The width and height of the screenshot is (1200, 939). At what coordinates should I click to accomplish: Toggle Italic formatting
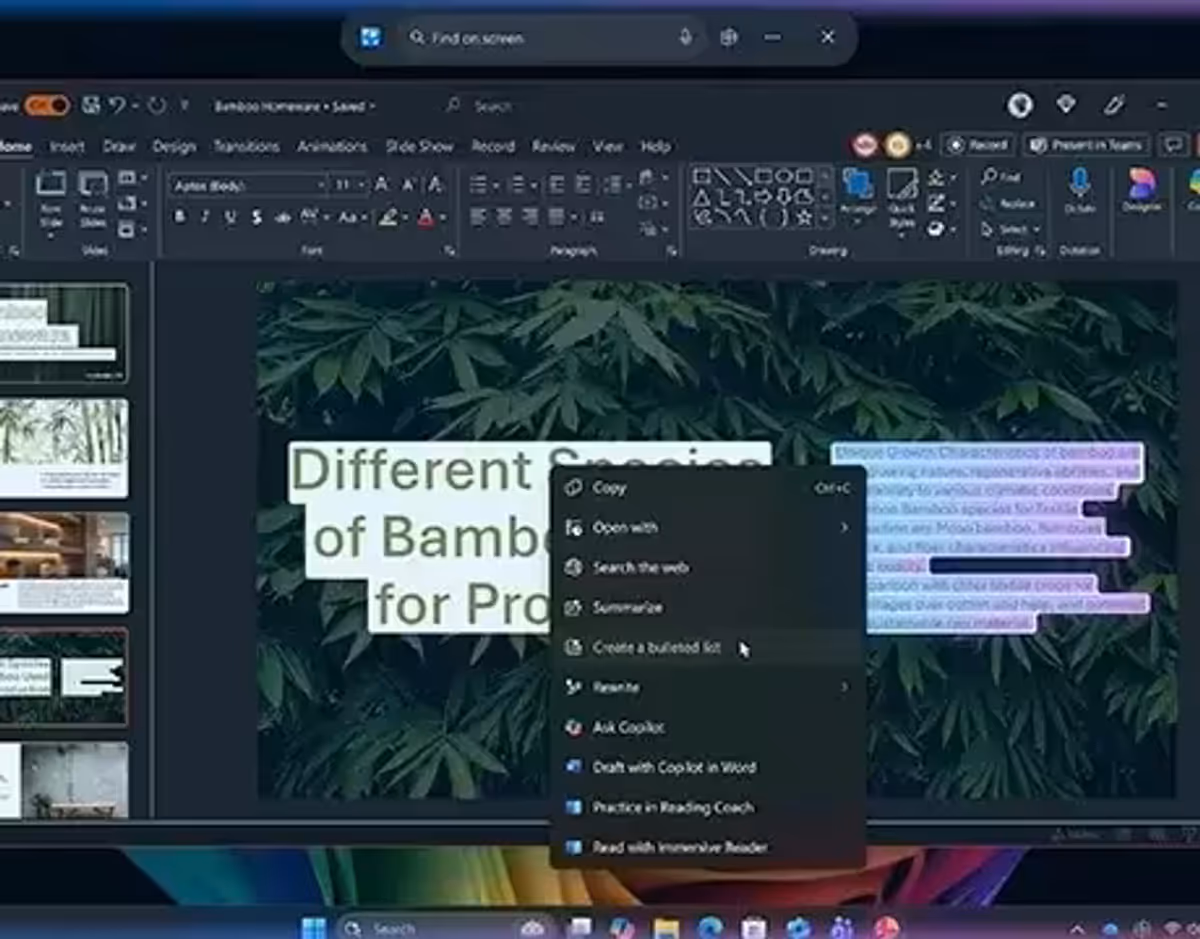pyautogui.click(x=205, y=217)
